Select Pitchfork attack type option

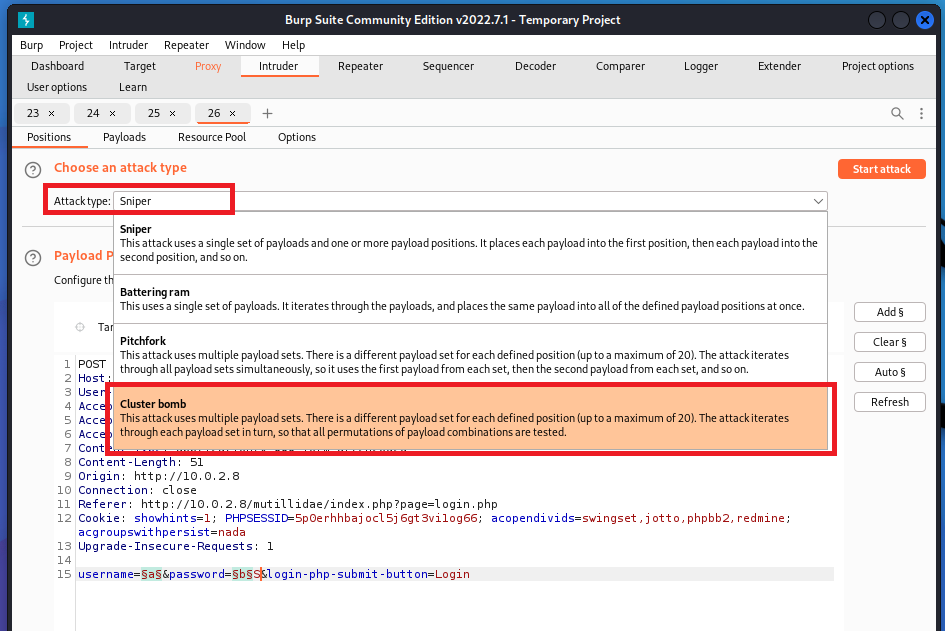[x=470, y=355]
